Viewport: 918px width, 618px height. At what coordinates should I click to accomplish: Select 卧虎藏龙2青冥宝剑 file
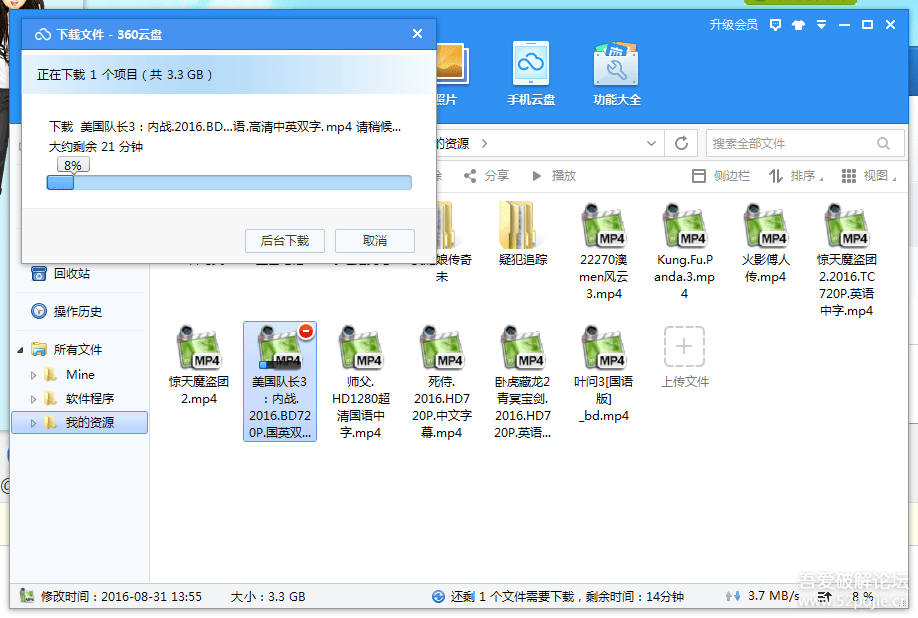pyautogui.click(x=522, y=382)
